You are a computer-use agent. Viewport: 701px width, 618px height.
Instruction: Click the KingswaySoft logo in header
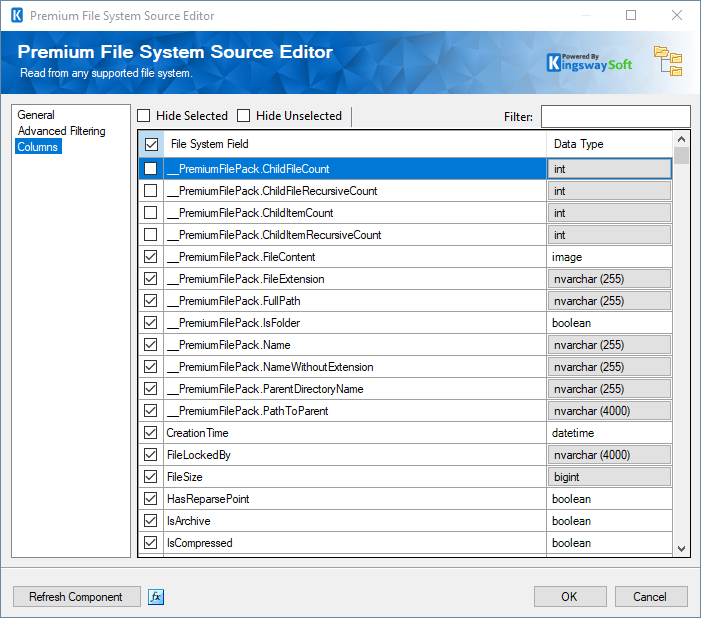point(589,63)
